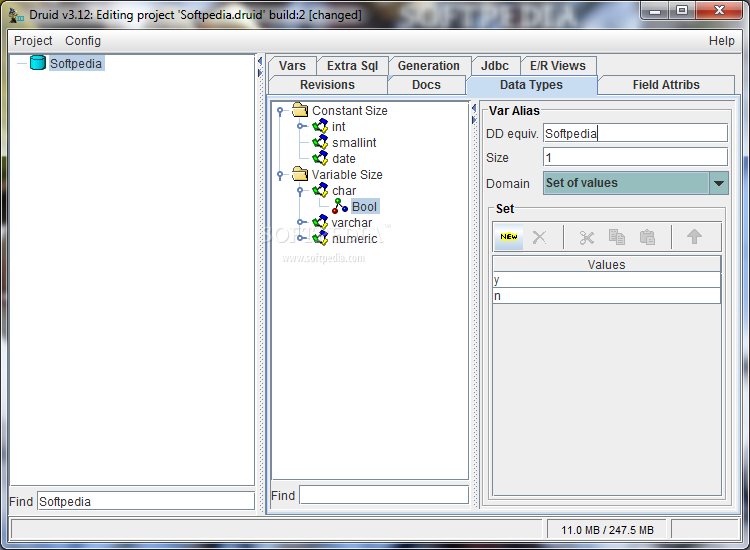Minimize the Druid window

[655, 10]
